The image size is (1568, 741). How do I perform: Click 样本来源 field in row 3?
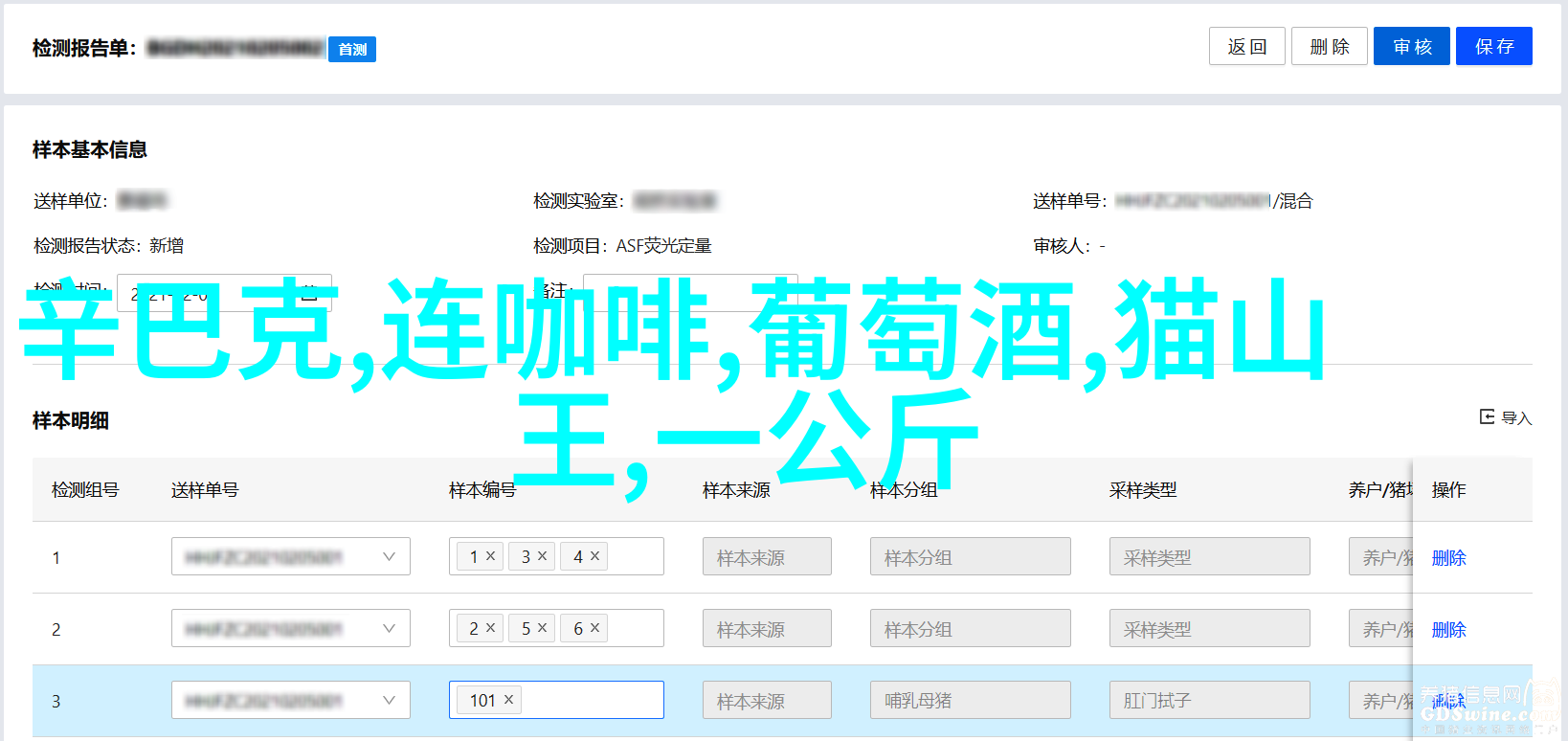coord(767,700)
